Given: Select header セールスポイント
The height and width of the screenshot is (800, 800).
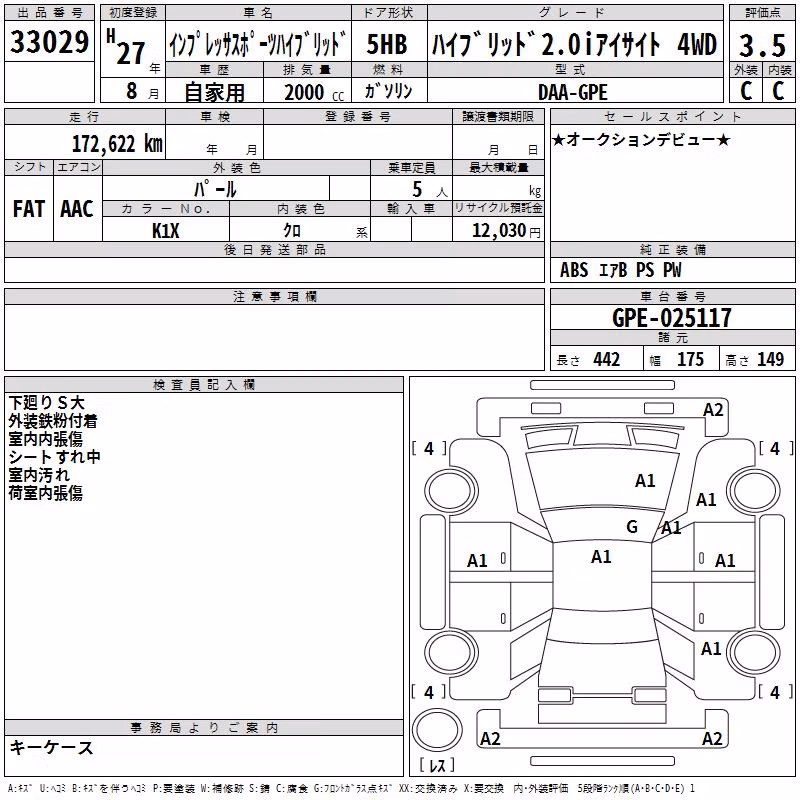Looking at the screenshot, I should point(673,116).
